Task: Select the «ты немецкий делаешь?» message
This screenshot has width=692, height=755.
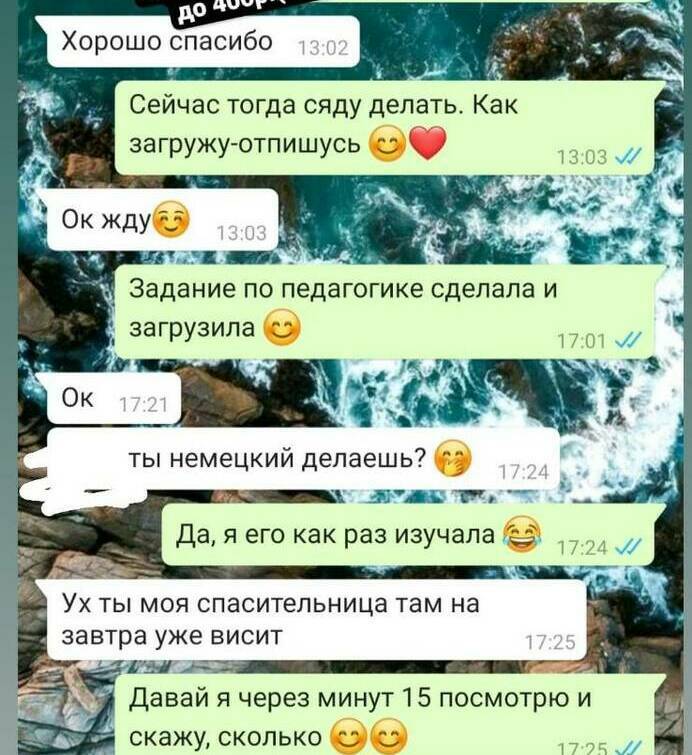Action: (303, 459)
